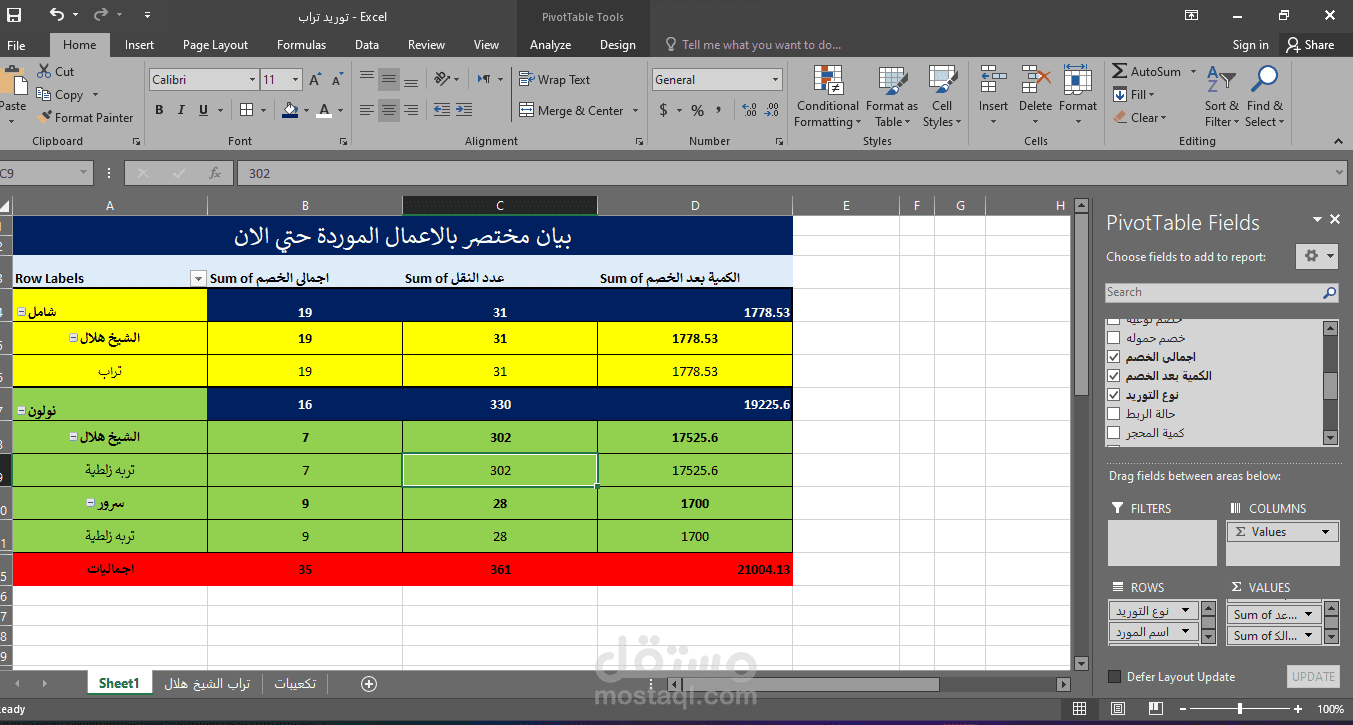The height and width of the screenshot is (725, 1353).
Task: Open the File menu
Action: point(16,45)
